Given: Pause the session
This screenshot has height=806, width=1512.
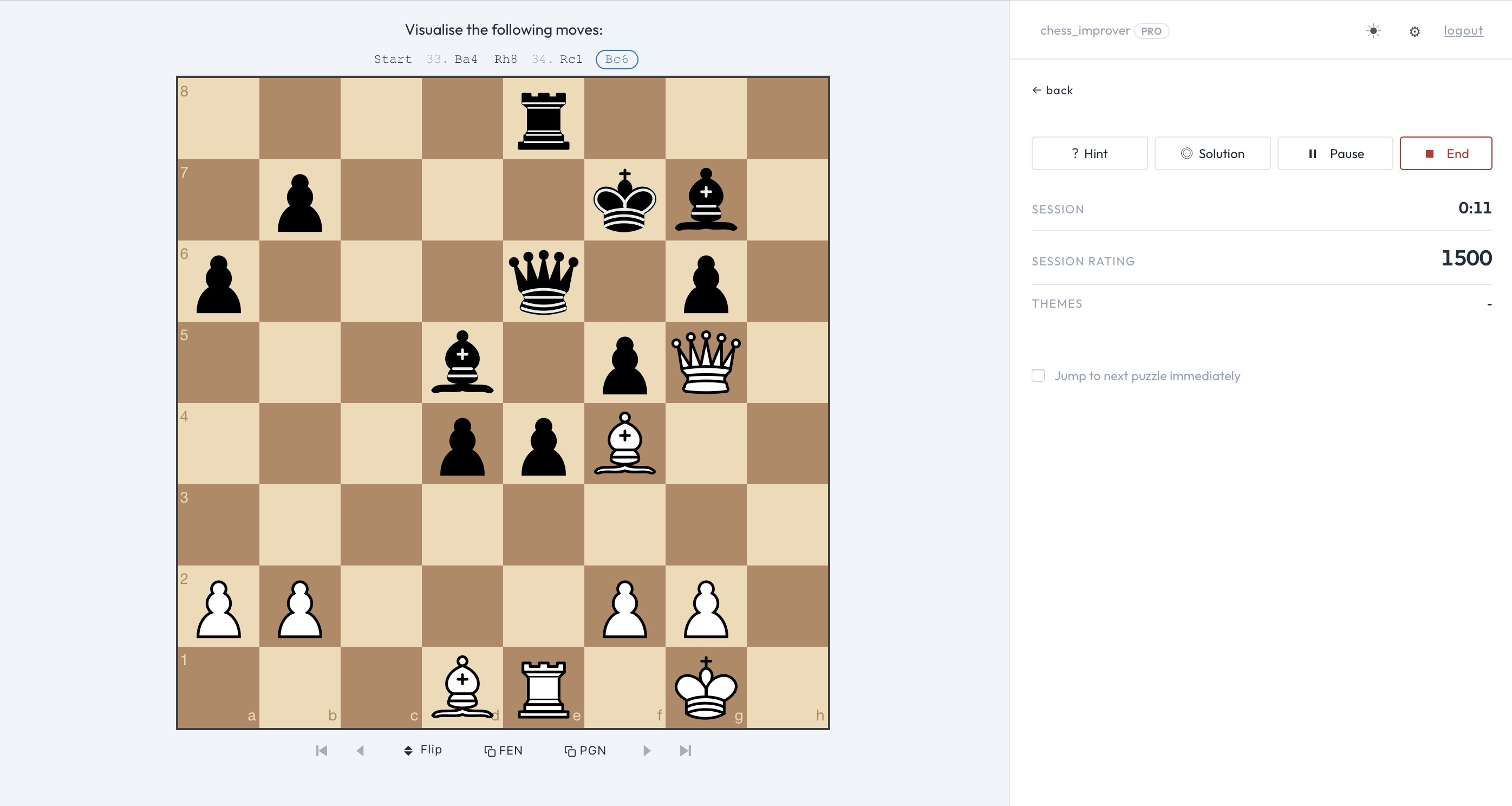Looking at the screenshot, I should click(x=1335, y=154).
